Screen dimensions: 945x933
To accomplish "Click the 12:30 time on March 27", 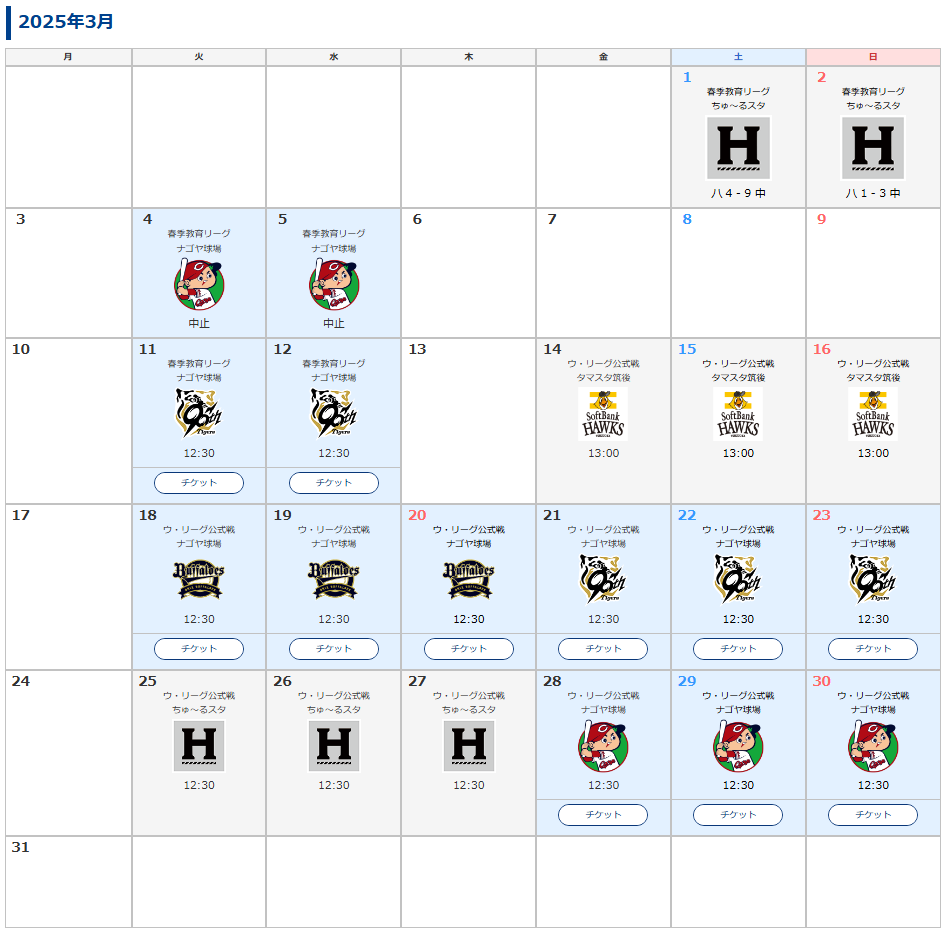I will (x=469, y=785).
